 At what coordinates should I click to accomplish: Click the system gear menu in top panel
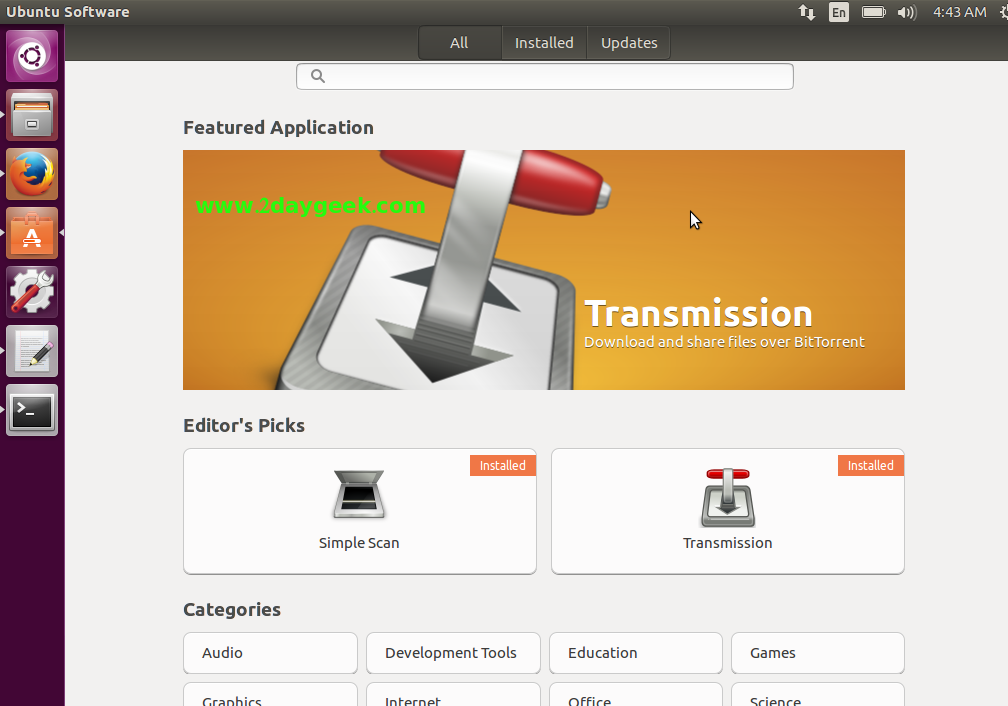tap(1004, 12)
